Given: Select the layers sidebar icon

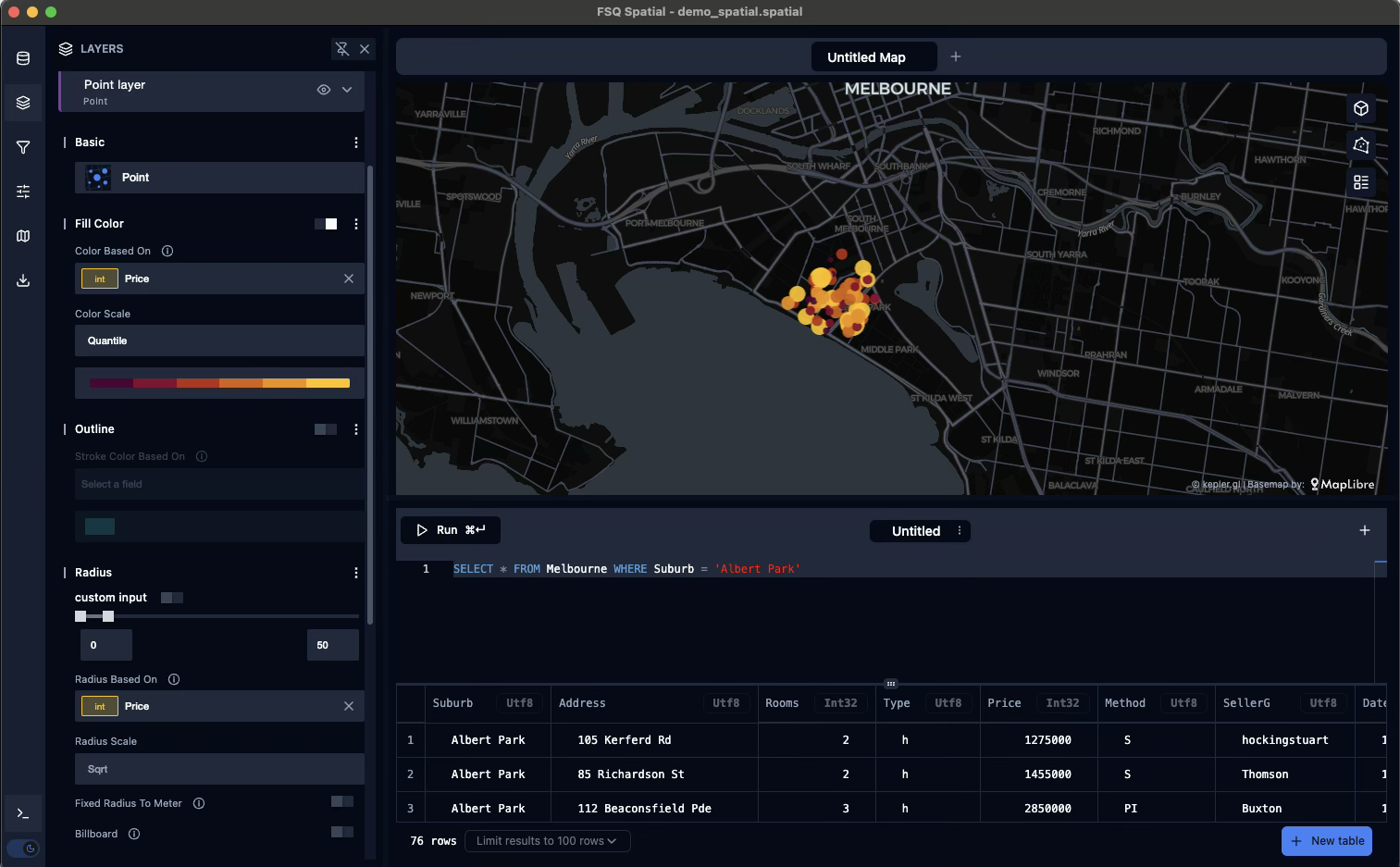Looking at the screenshot, I should 23,103.
